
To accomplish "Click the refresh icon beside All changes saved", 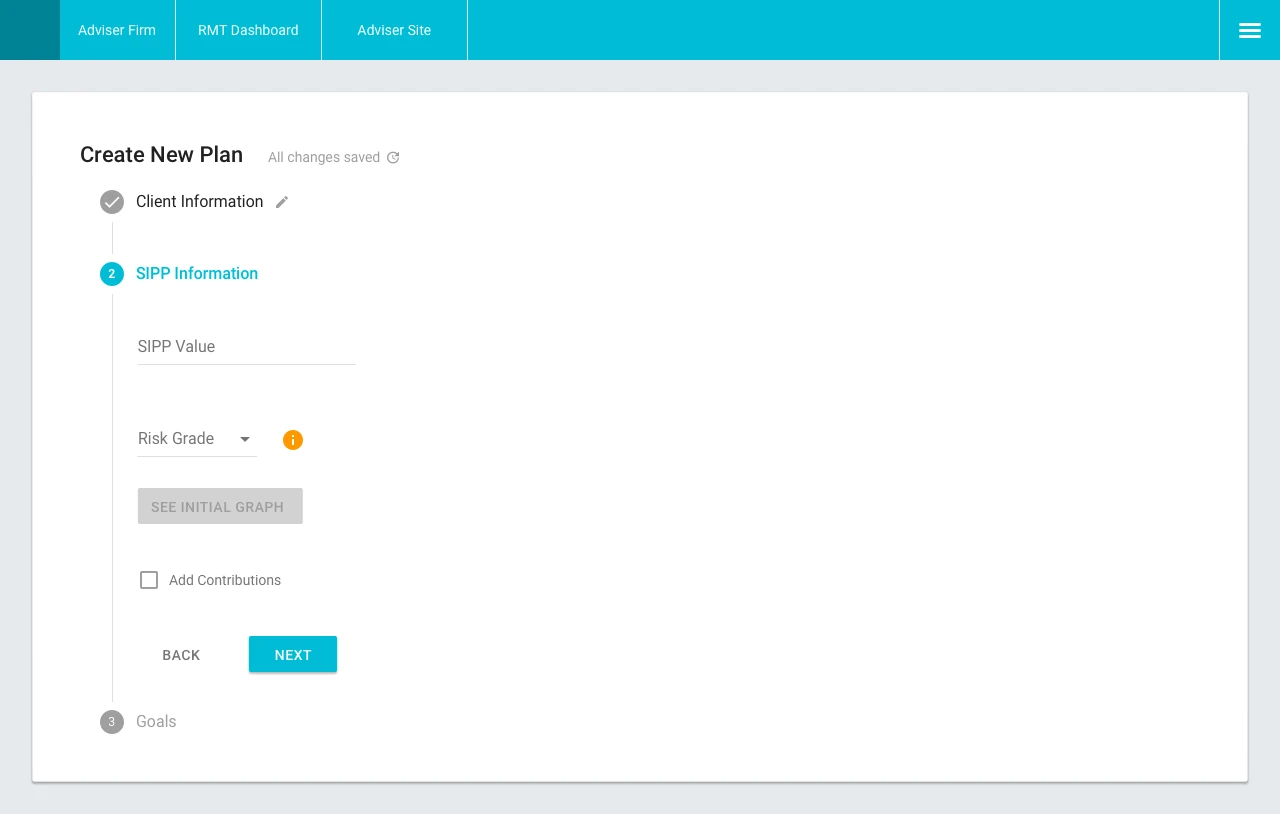I will click(x=393, y=158).
